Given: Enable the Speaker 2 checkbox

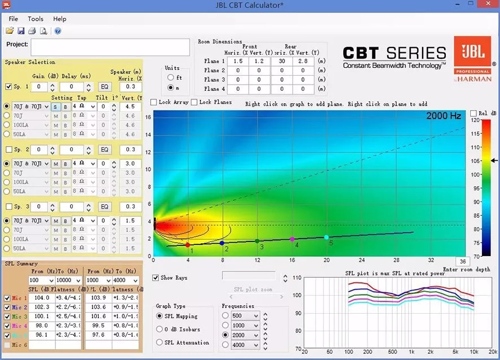Looking at the screenshot, I should click(9, 150).
